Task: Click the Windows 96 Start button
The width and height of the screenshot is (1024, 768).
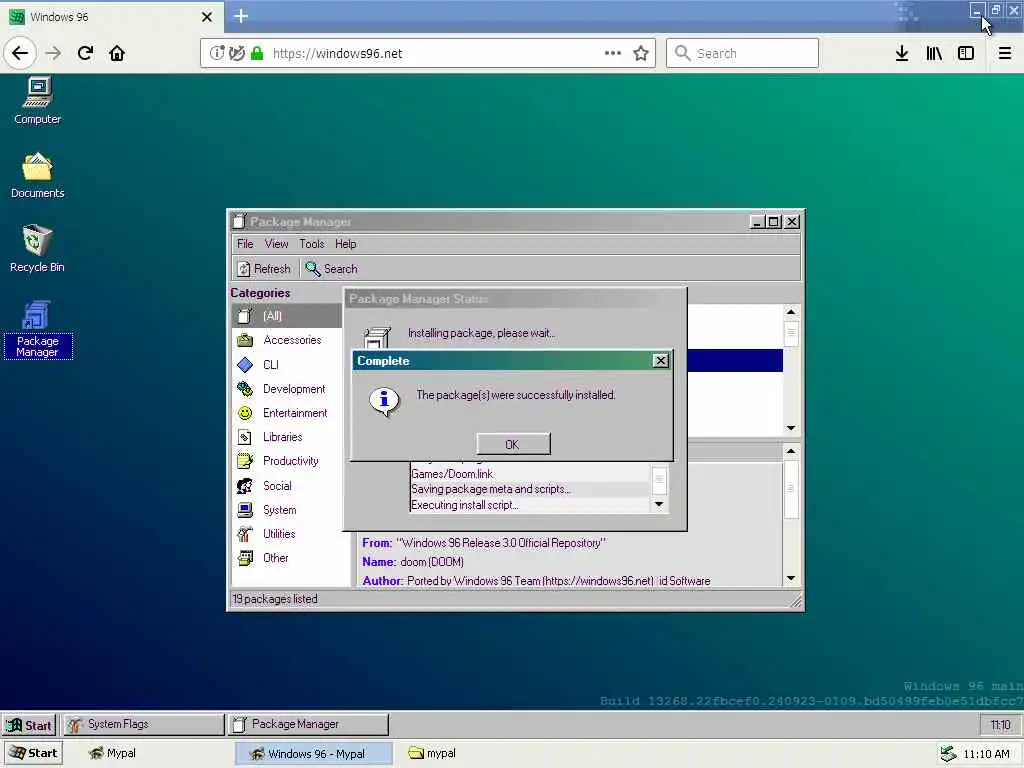Action: tap(29, 725)
